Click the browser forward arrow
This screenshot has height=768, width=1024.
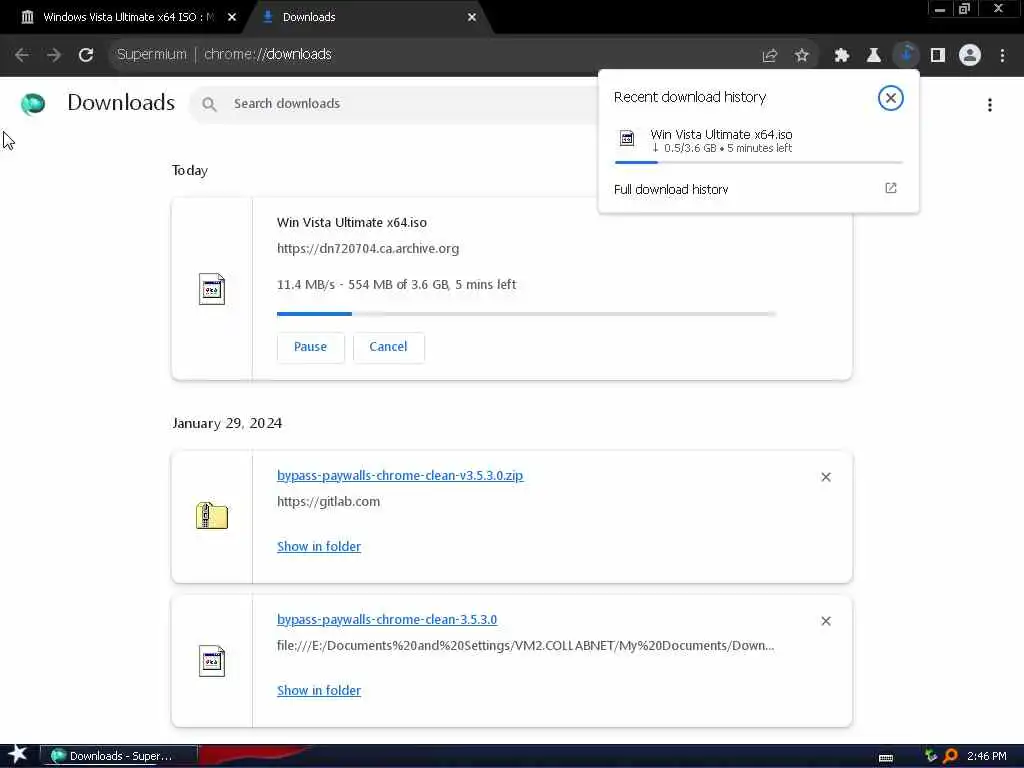pyautogui.click(x=54, y=55)
